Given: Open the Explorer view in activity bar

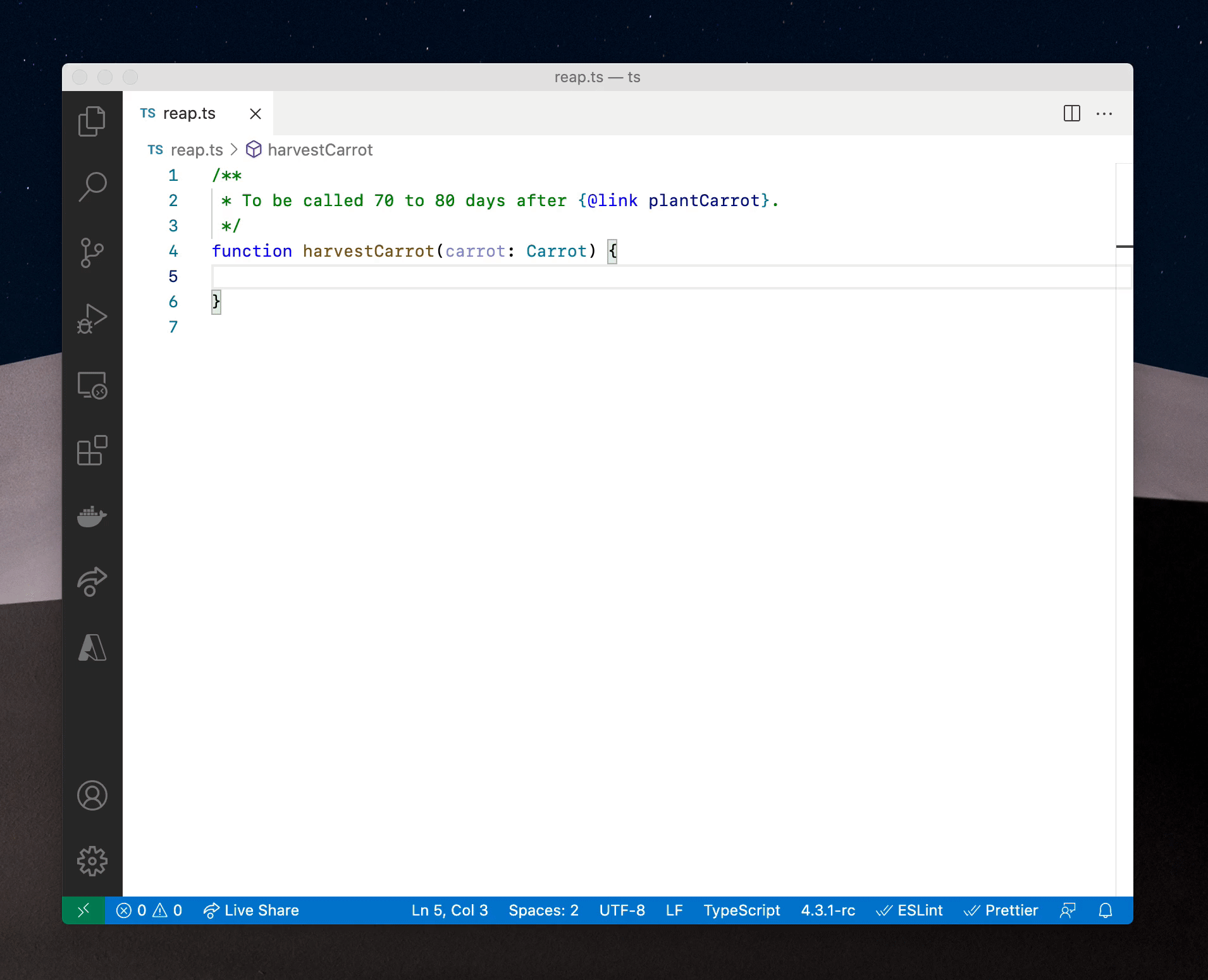Looking at the screenshot, I should pyautogui.click(x=92, y=121).
